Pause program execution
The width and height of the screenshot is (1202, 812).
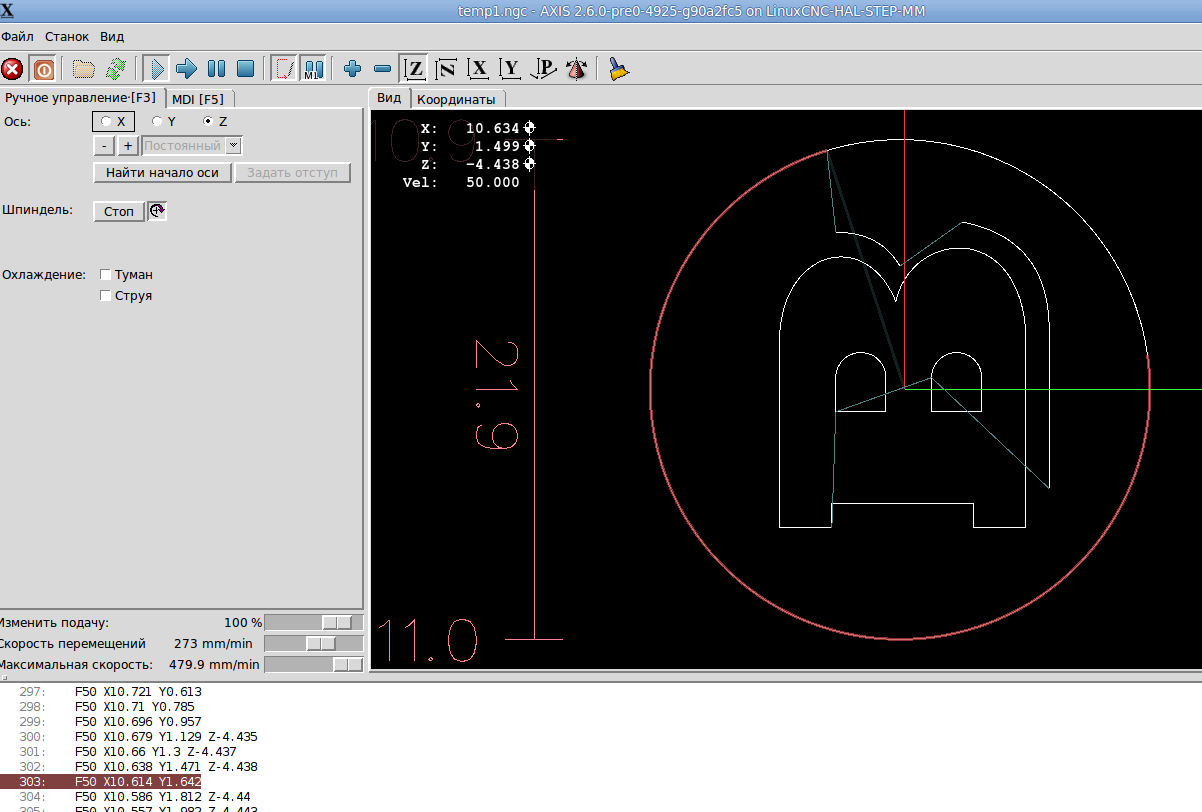coord(216,69)
